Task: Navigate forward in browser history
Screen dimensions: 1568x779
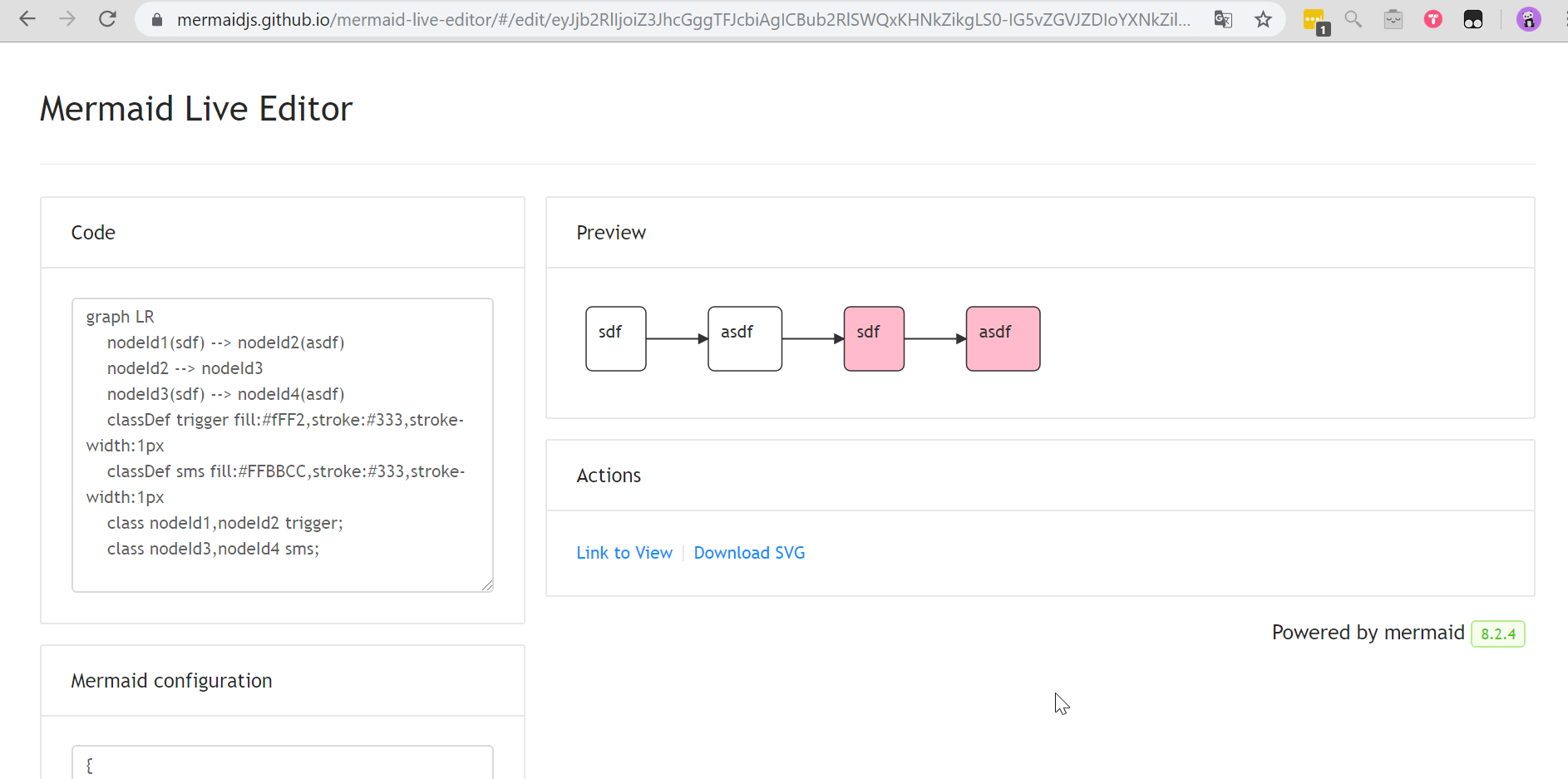Action: click(67, 18)
